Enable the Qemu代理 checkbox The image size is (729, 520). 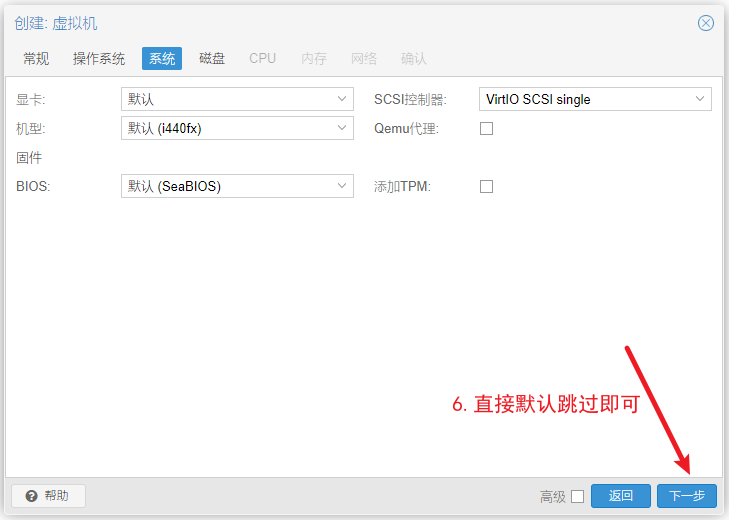(x=487, y=128)
